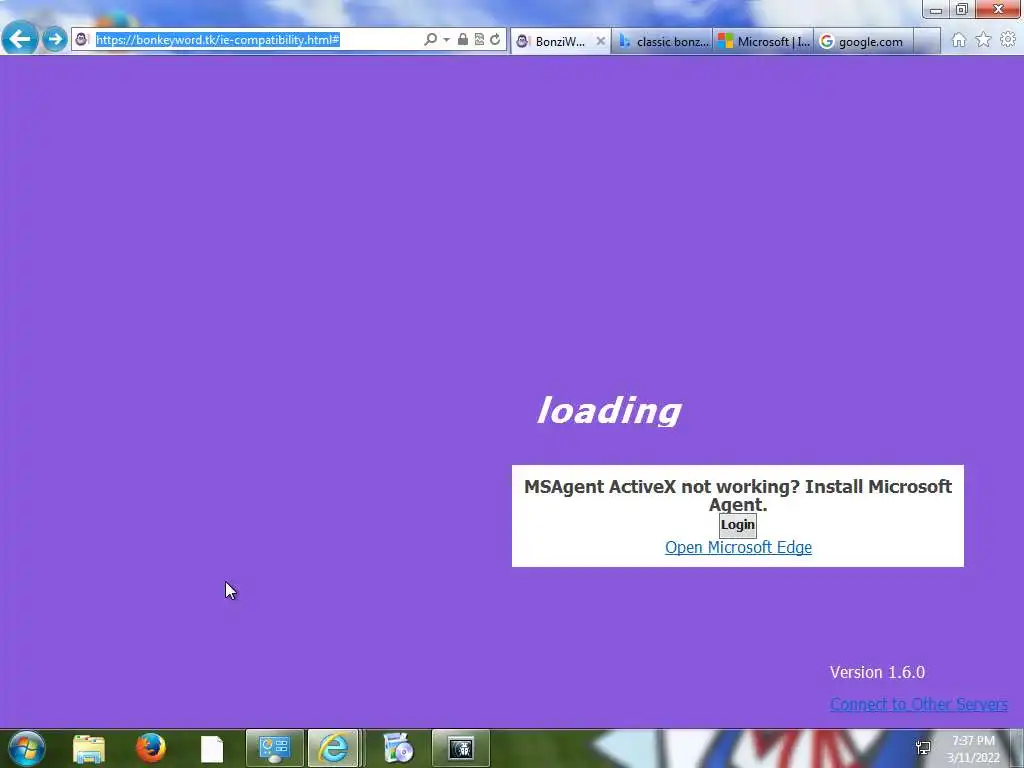Click the Login button

[x=738, y=525]
